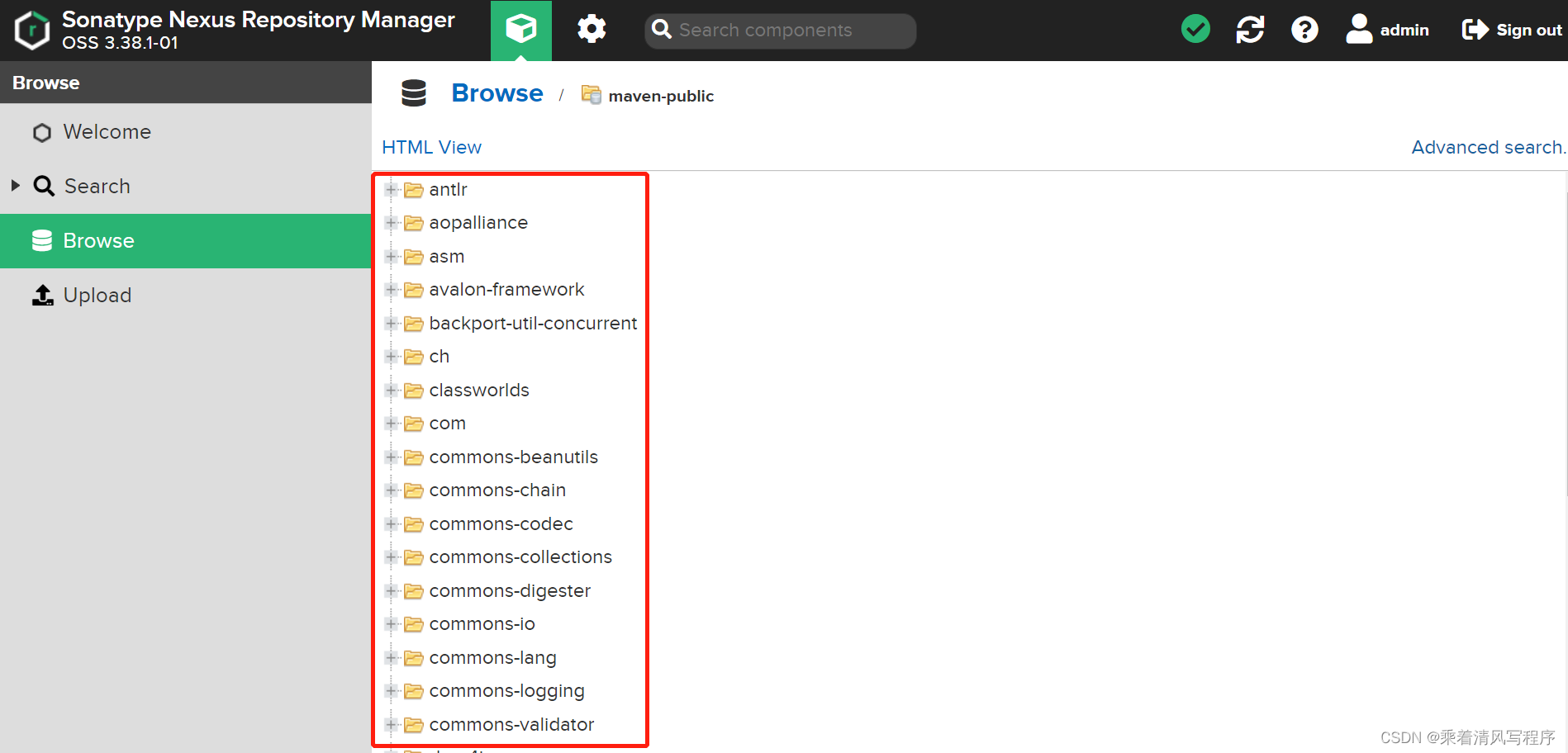Click the commons-digester folder icon
This screenshot has width=1568, height=753.
(414, 591)
